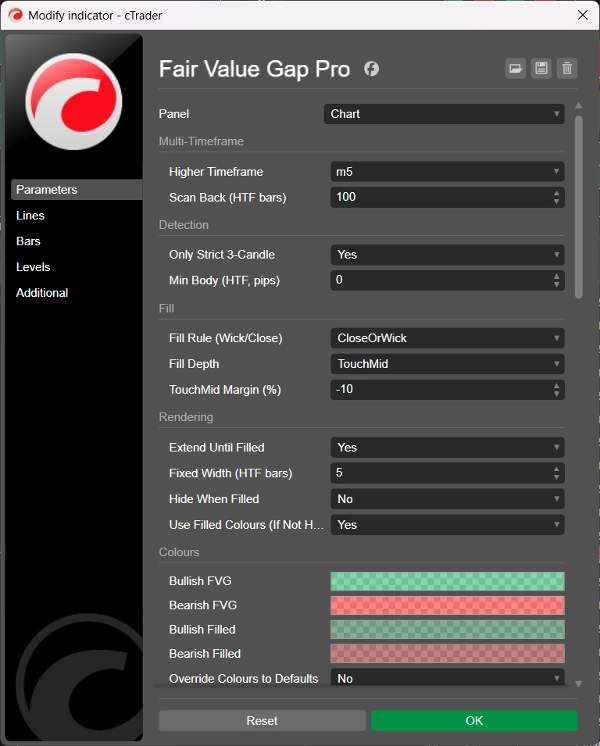
Task: Open the Extend Until Filled option
Action: click(447, 448)
